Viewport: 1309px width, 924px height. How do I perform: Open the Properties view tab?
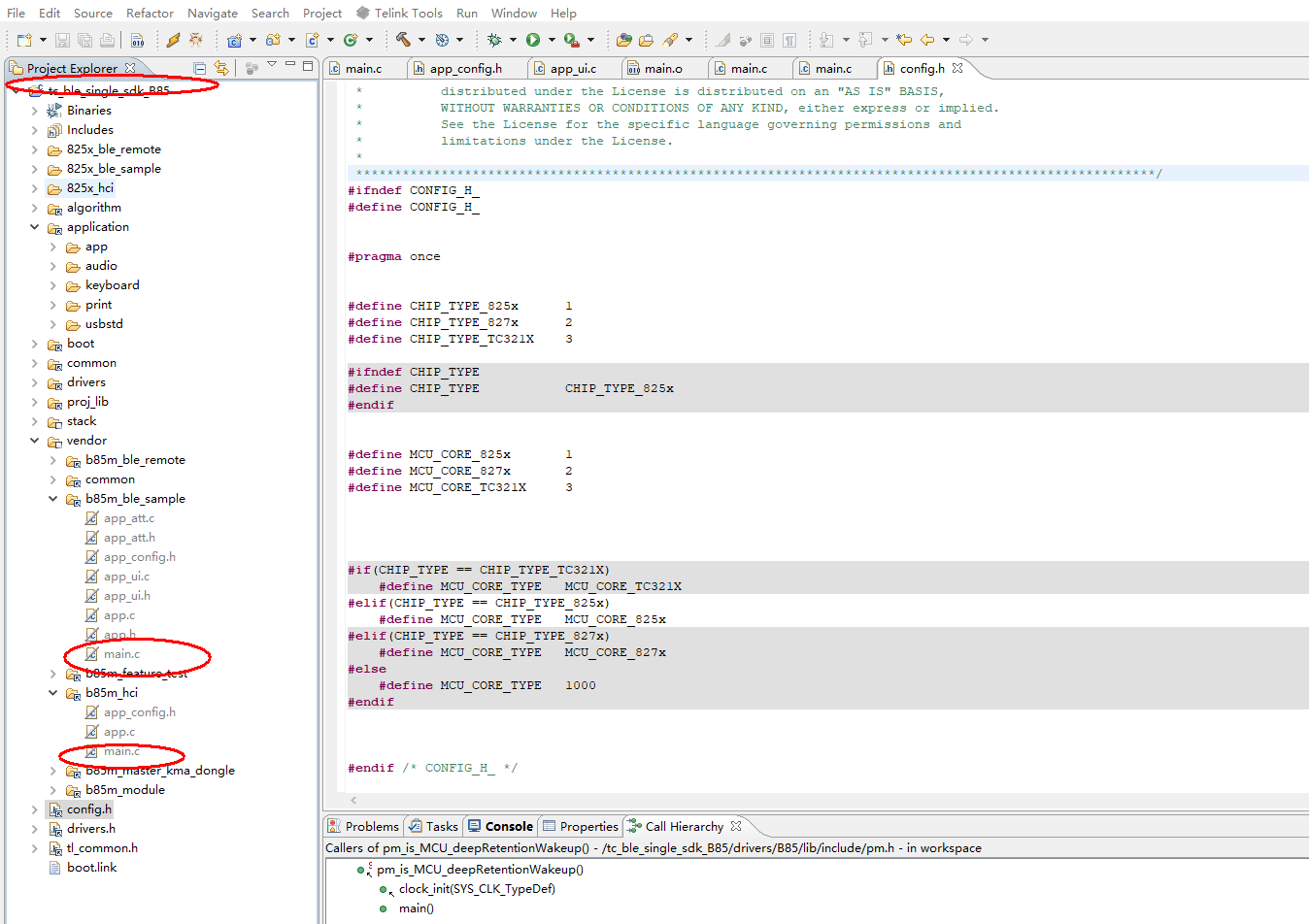(581, 826)
